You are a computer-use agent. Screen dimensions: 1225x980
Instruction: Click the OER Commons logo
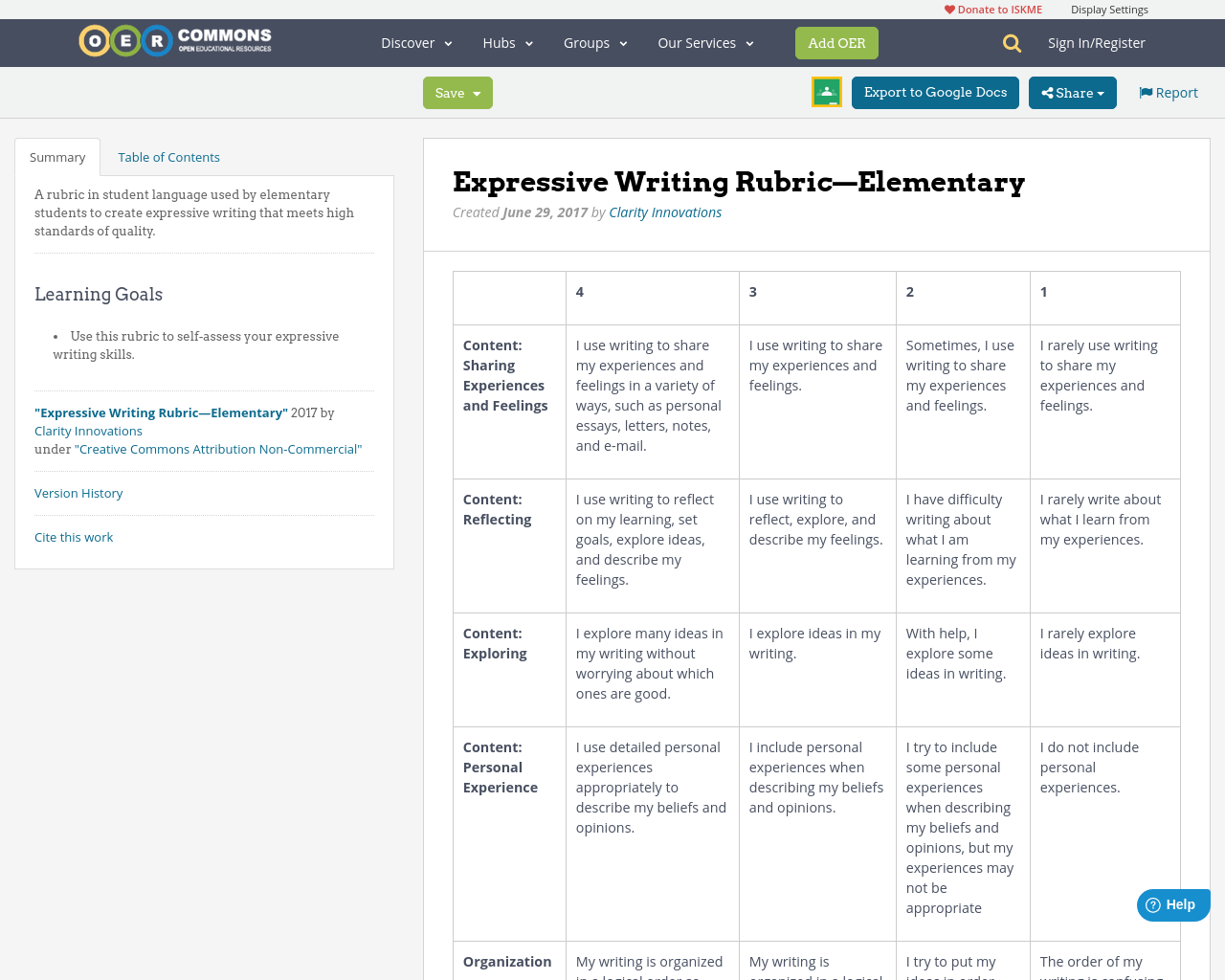pyautogui.click(x=174, y=39)
